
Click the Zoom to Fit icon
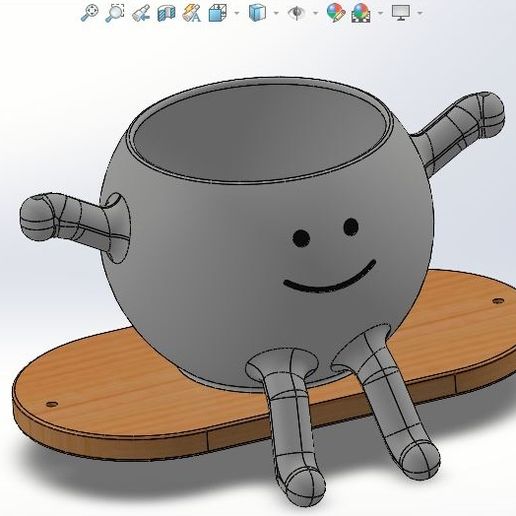[89, 13]
